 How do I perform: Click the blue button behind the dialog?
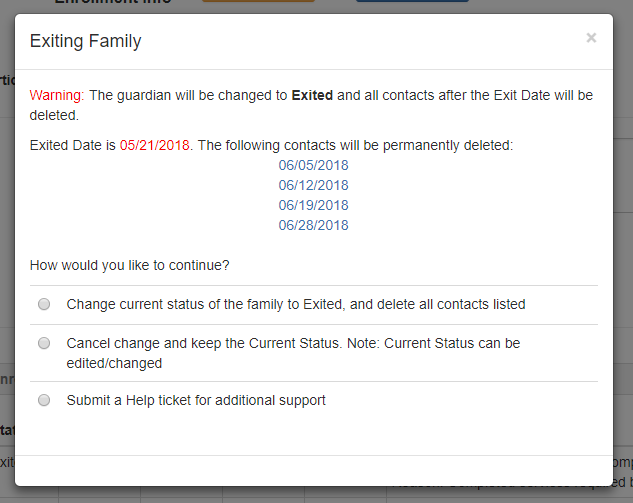click(401, 5)
